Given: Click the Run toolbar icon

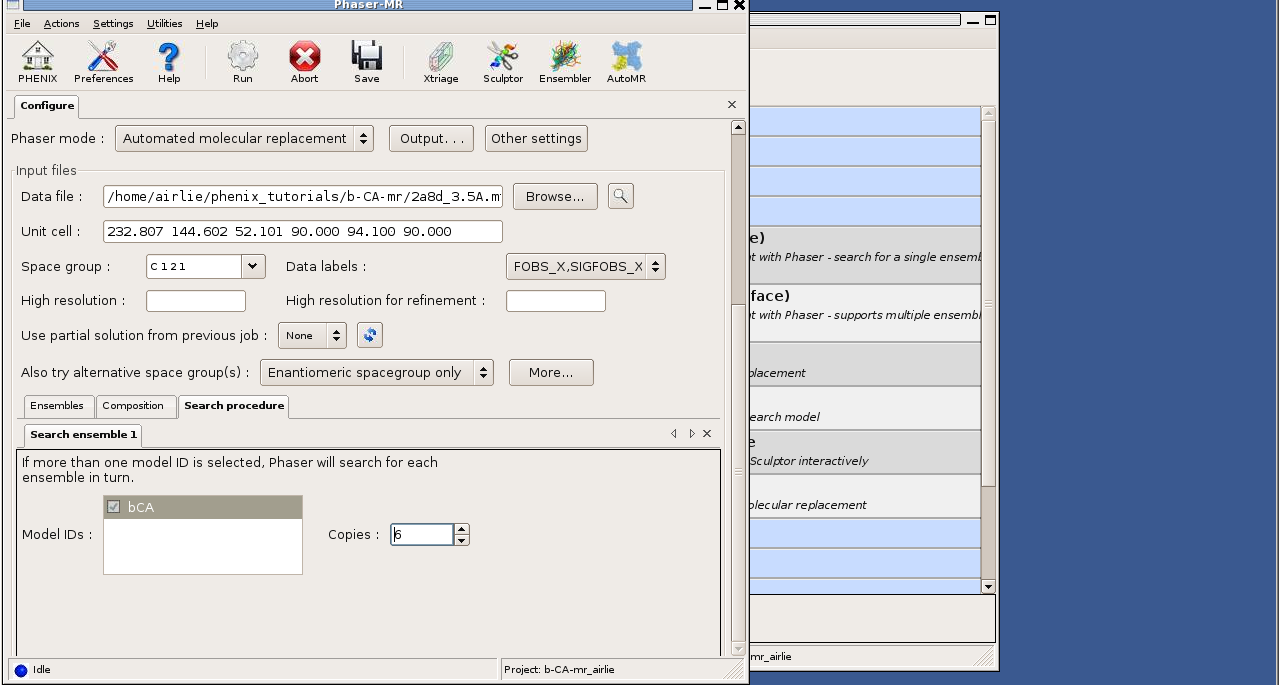Looking at the screenshot, I should (x=243, y=62).
